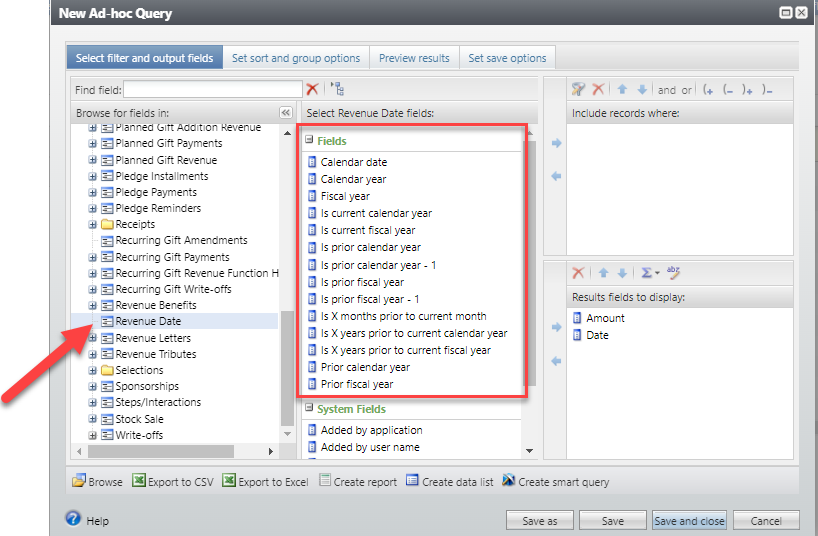Click the abc rename icon in results toolbar
This screenshot has width=818, height=536.
[x=674, y=272]
